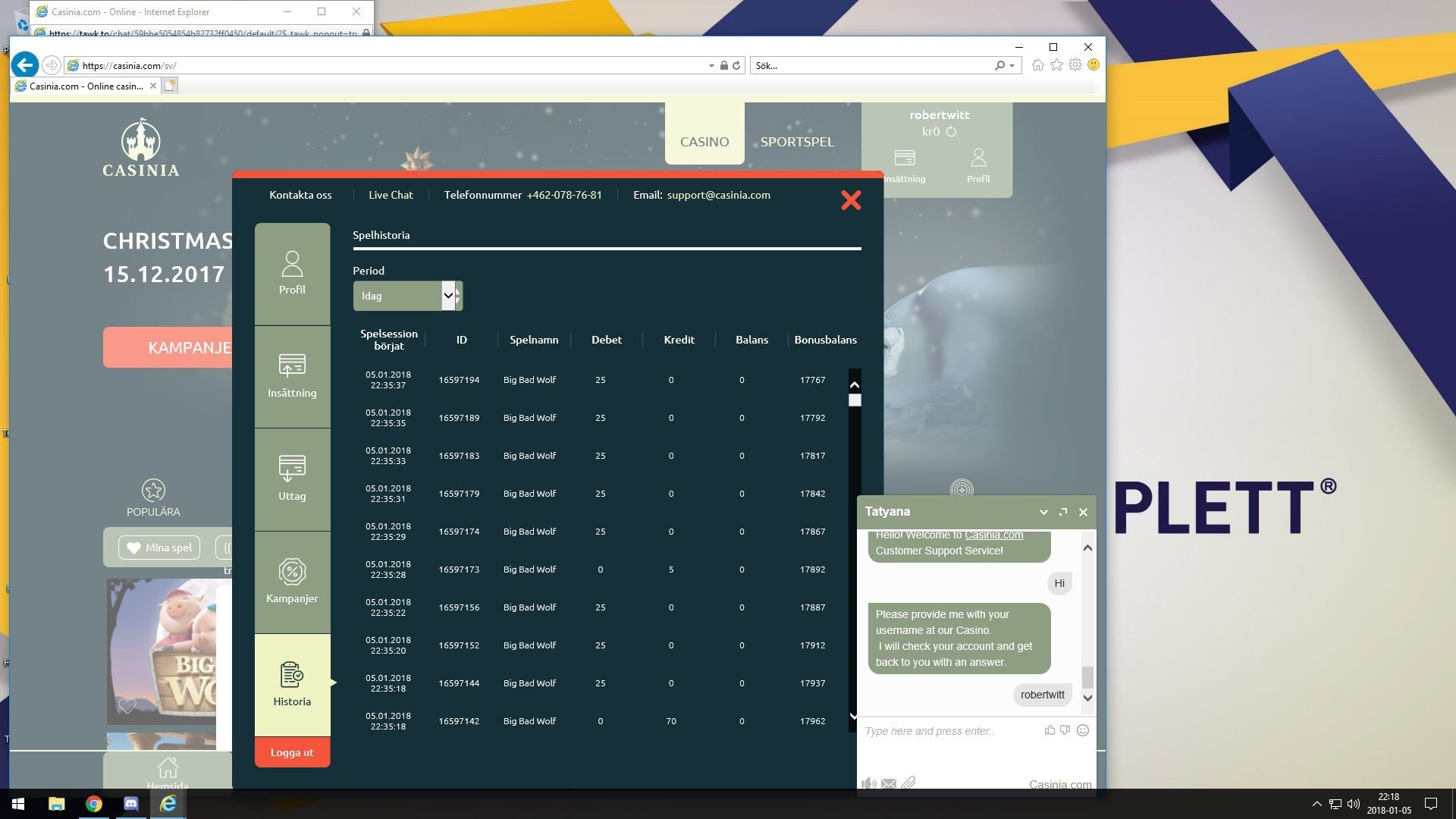
Task: Click Kontakta oss in dialog header
Action: [x=300, y=195]
